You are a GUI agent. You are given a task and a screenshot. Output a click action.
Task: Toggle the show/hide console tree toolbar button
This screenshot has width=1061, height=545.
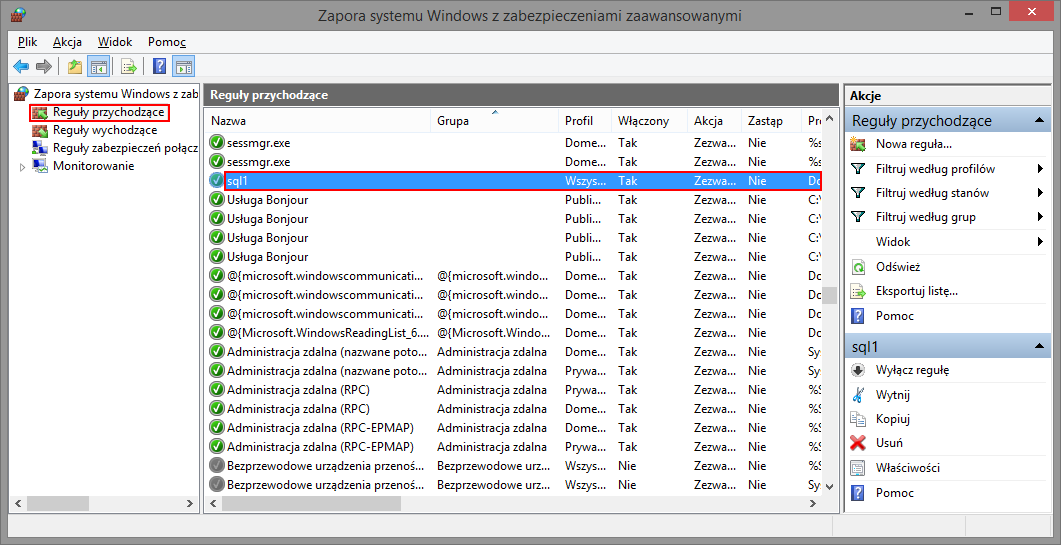click(x=99, y=66)
